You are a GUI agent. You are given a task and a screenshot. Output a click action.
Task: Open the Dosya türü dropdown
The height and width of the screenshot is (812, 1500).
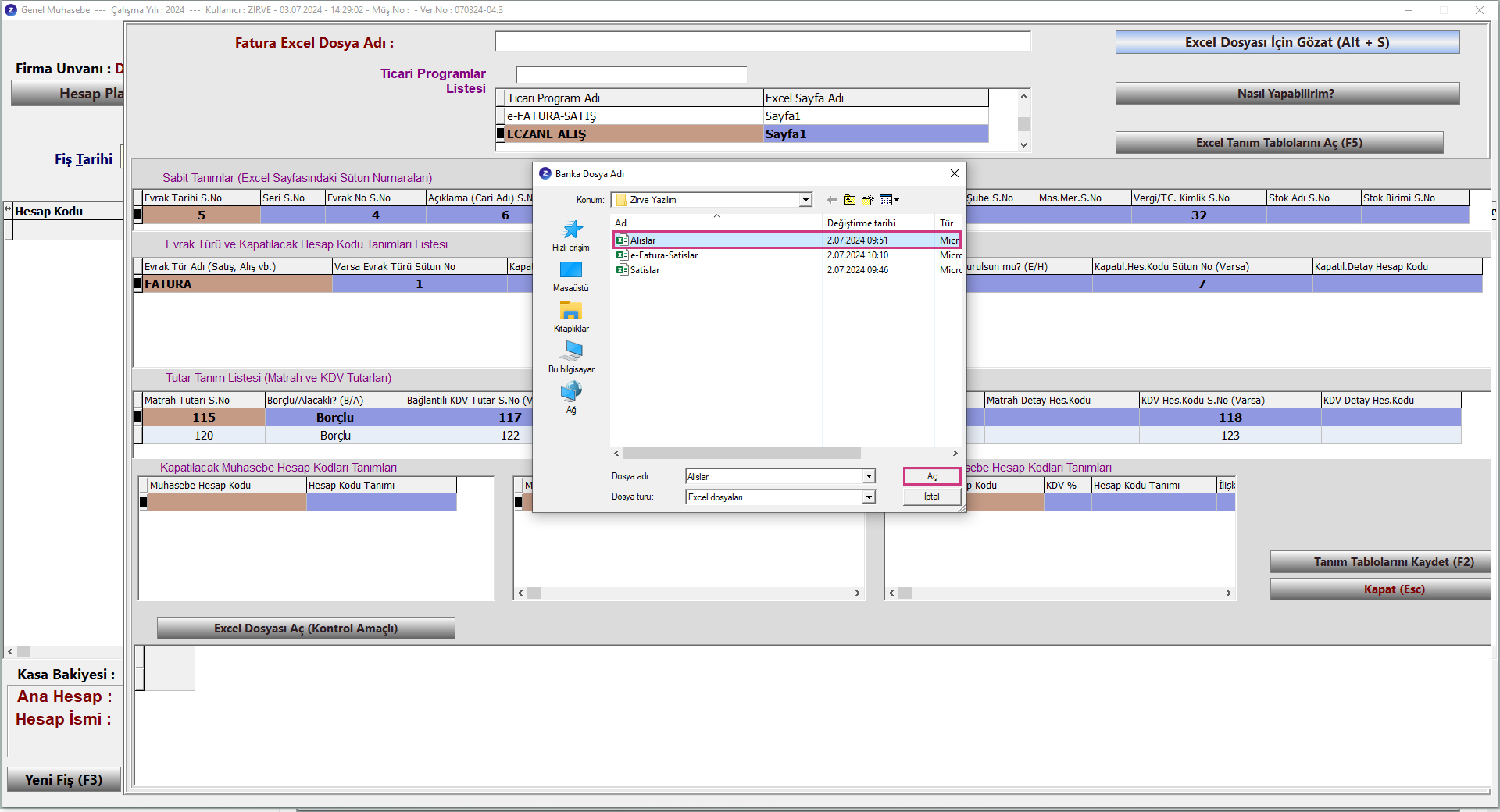[x=868, y=497]
